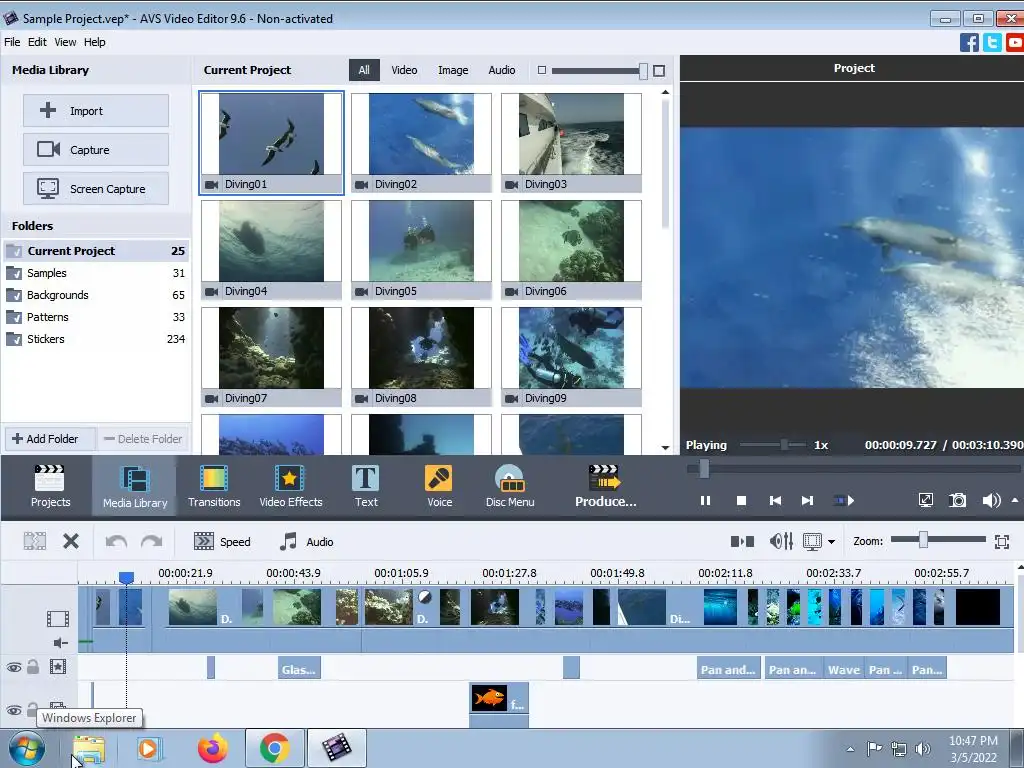The height and width of the screenshot is (768, 1024).
Task: Open the Speed tool
Action: click(222, 541)
